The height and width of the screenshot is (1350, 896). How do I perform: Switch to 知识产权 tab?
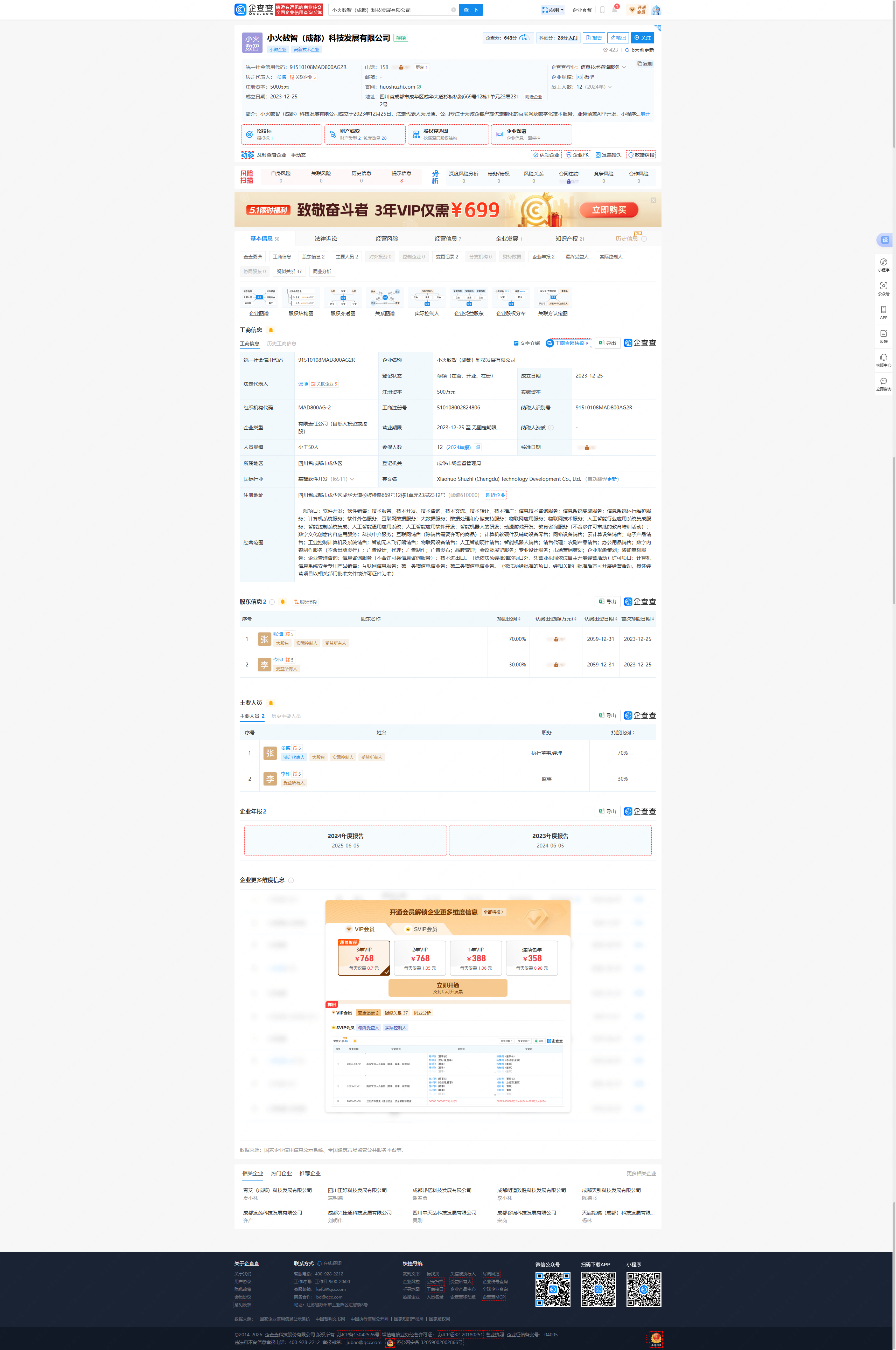[x=569, y=238]
